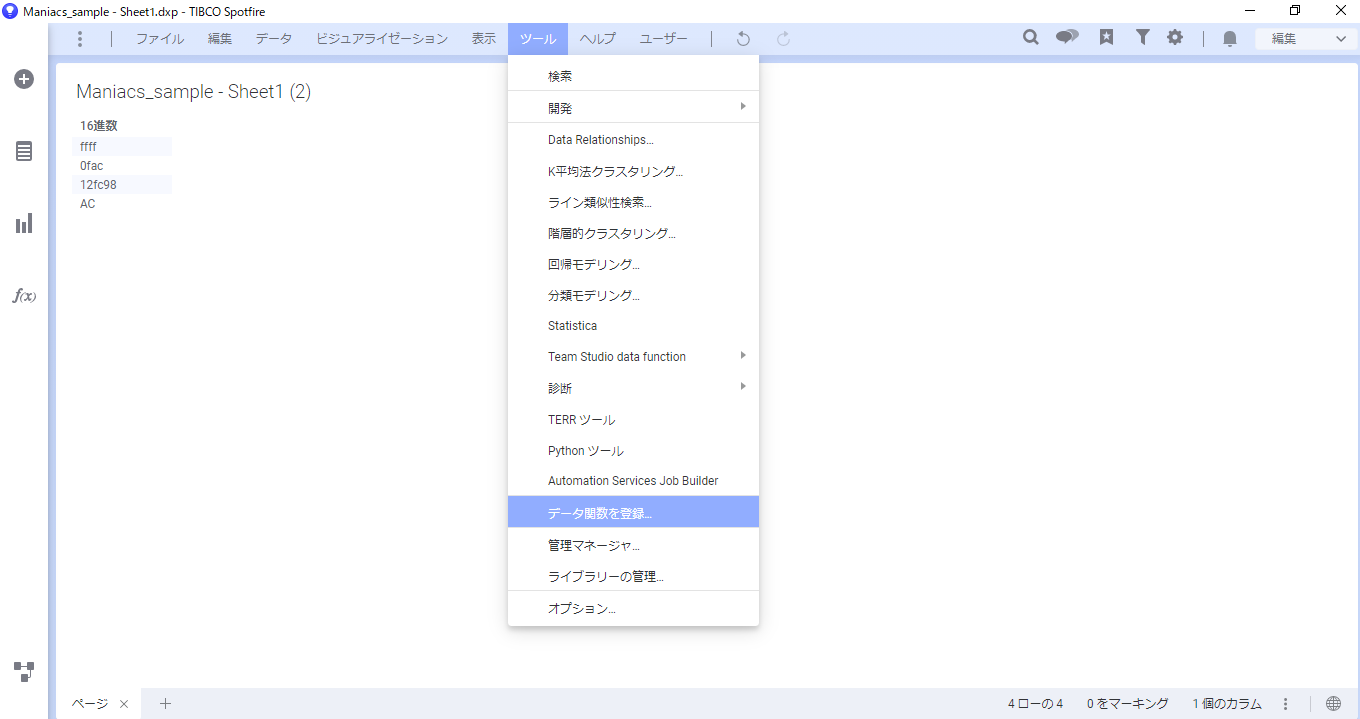Open Python ツール menu item
The width and height of the screenshot is (1360, 719).
point(634,451)
